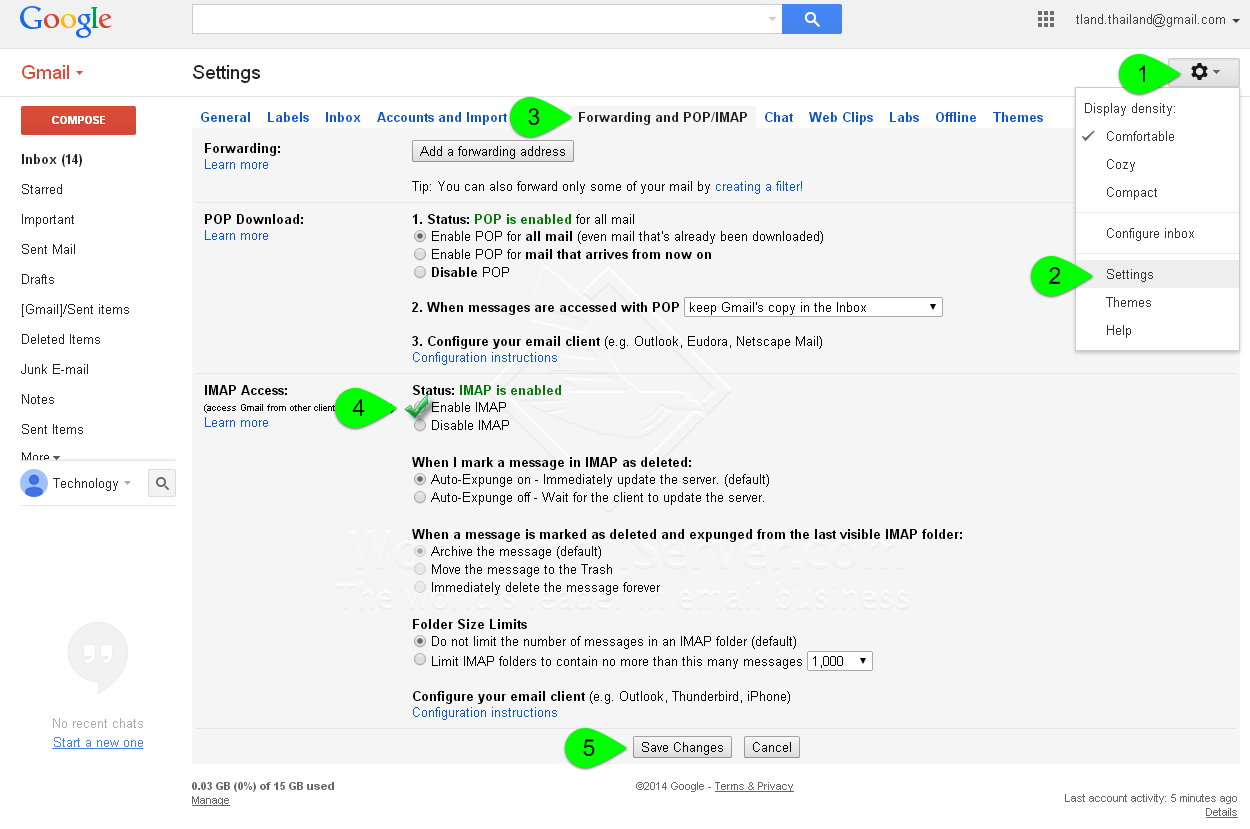Open the Configuration instructions link under POP
Viewport: 1250px width, 829px height.
[484, 357]
